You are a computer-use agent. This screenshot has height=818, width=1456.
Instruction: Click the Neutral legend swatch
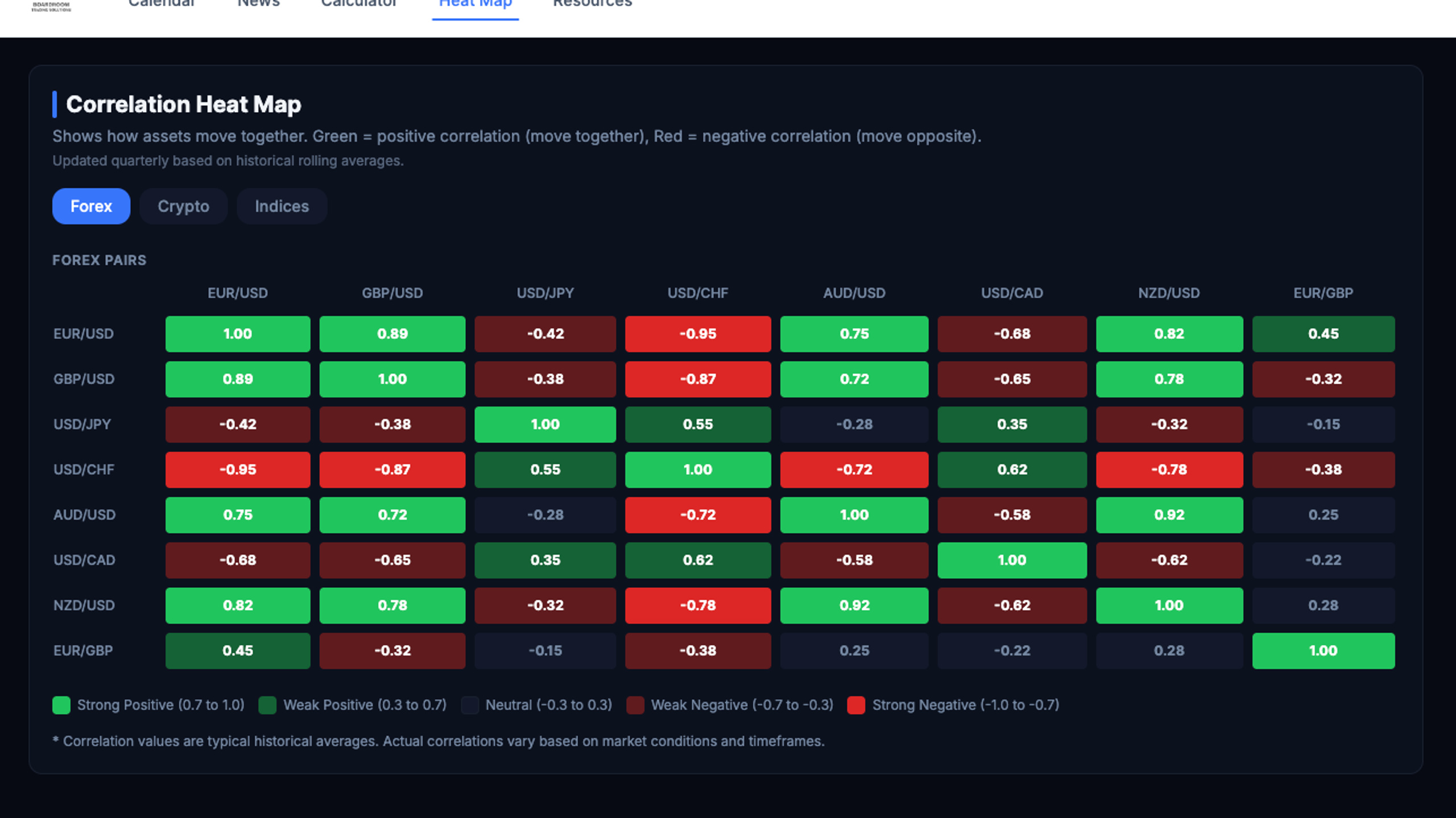tap(470, 705)
